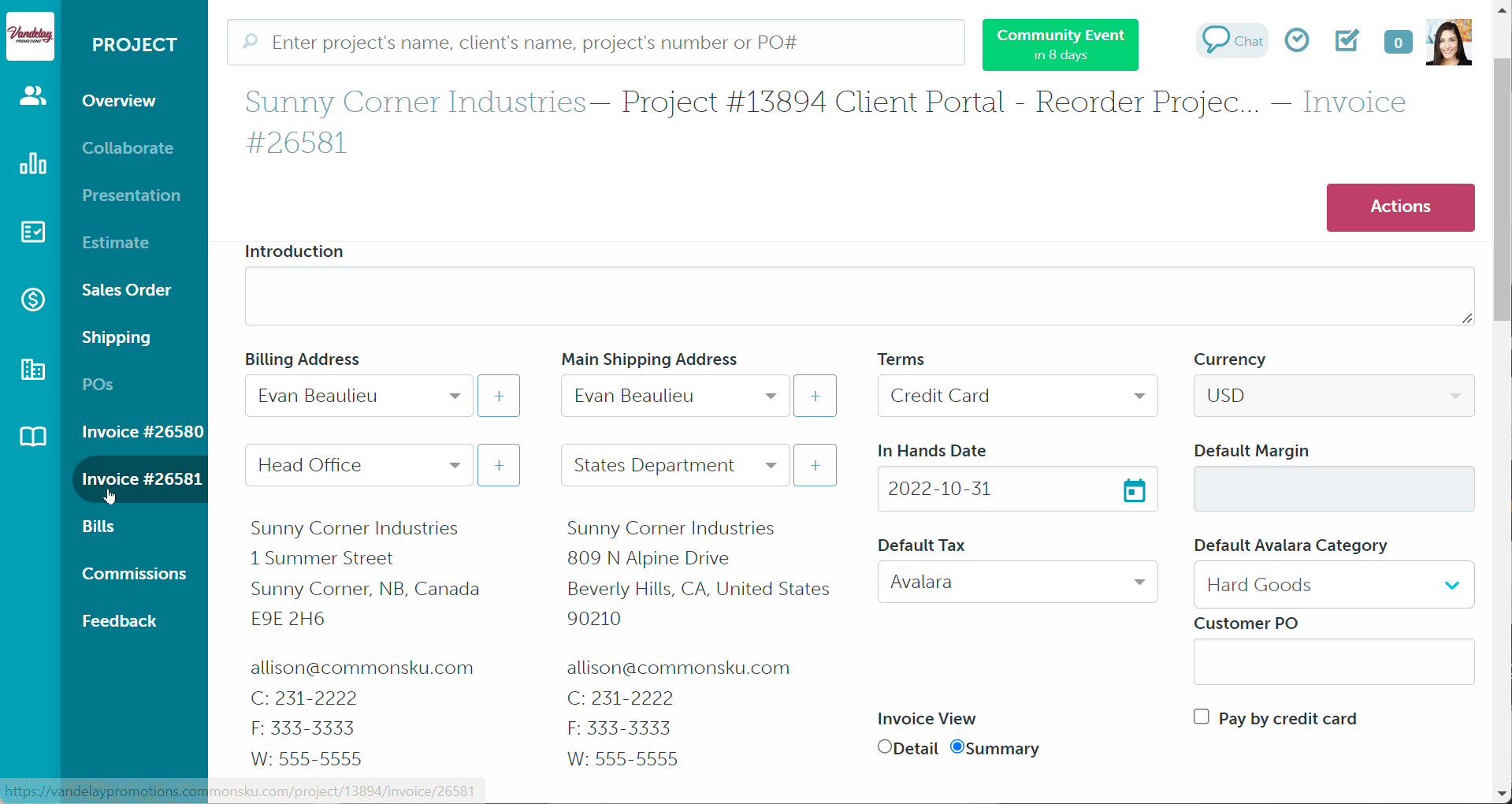This screenshot has width=1512, height=804.
Task: Click the order form icon in the sidebar
Action: point(32,232)
